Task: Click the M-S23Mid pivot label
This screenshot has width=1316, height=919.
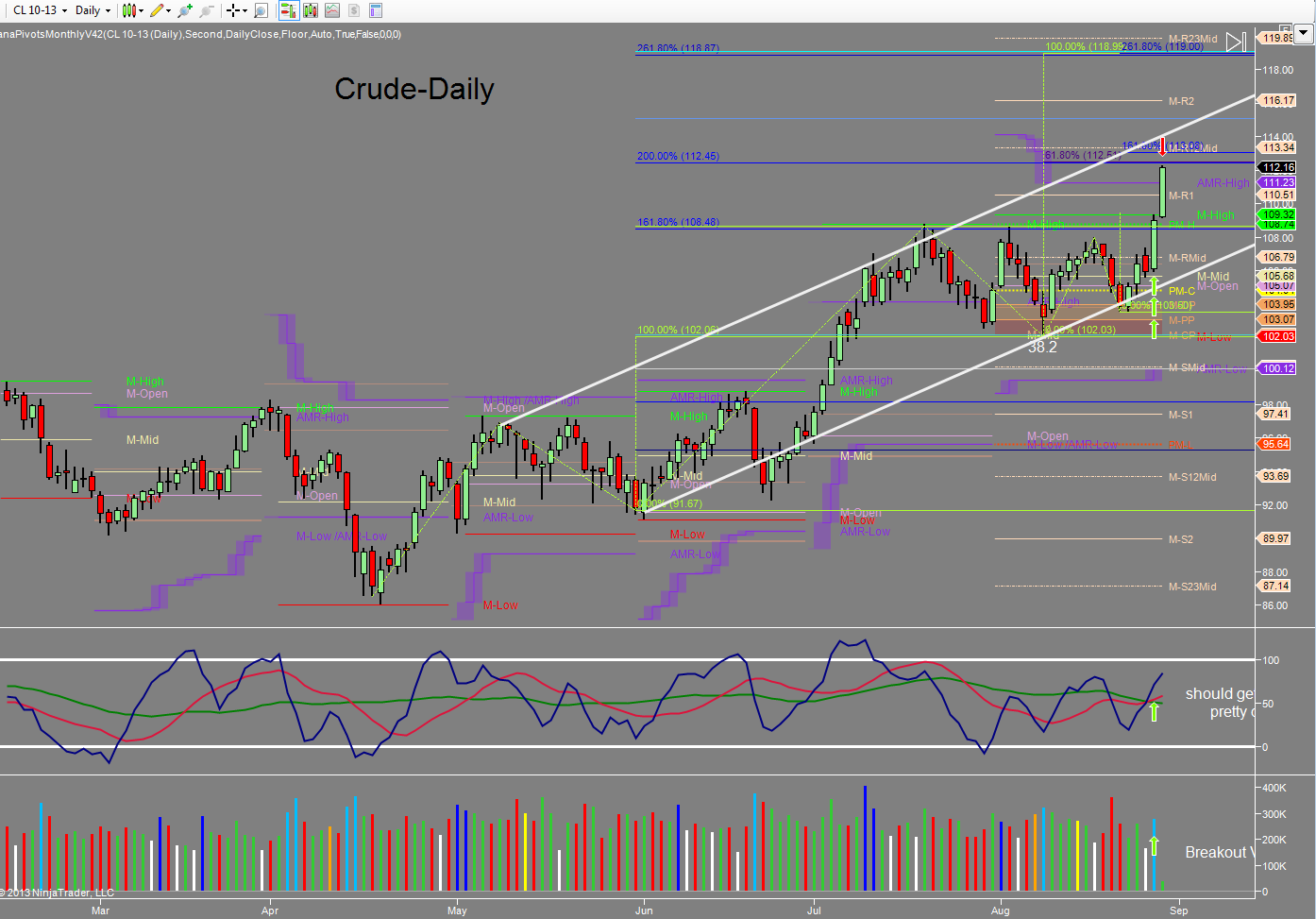Action: (x=1192, y=587)
